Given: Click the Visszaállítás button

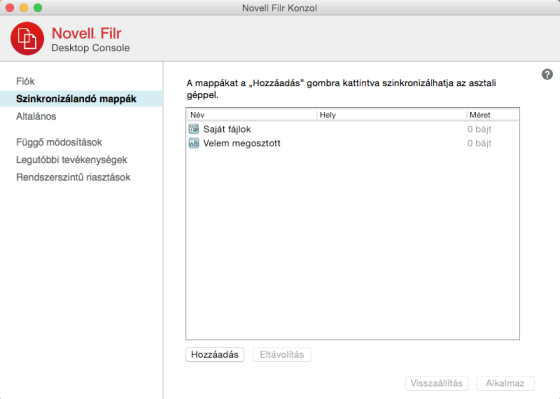Looking at the screenshot, I should coord(436,383).
